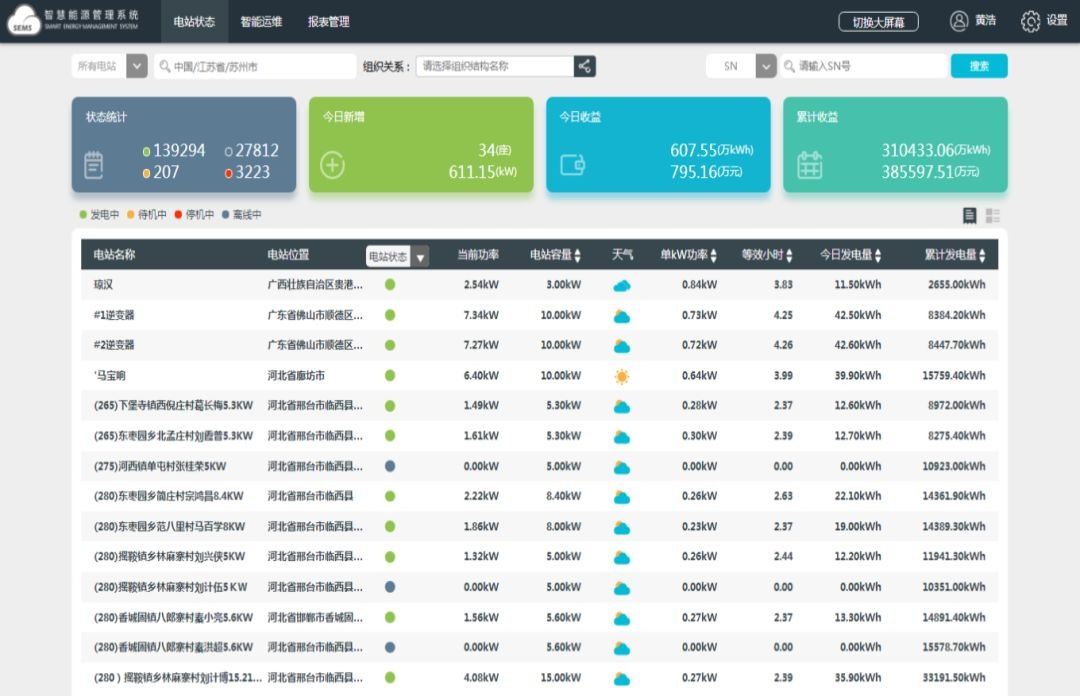
Task: Click the plus icon in 今日新增 card
Action: 332,165
